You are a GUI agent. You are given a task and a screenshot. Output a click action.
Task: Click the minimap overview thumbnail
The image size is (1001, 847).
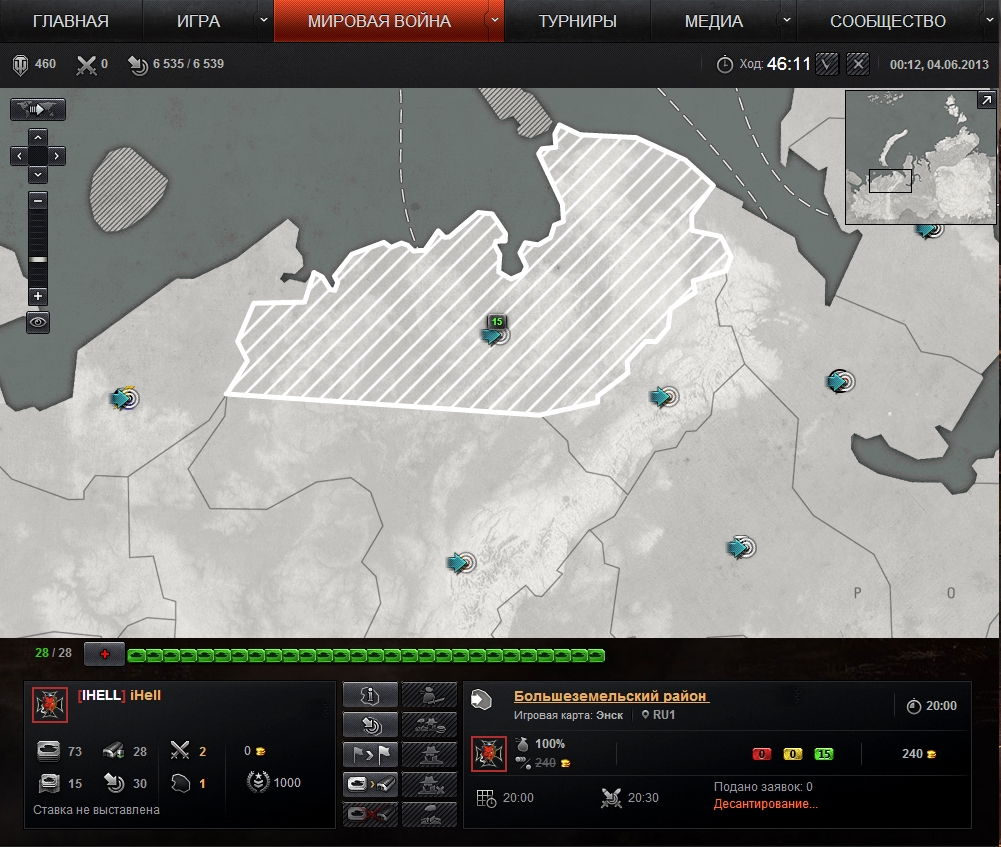coord(920,157)
